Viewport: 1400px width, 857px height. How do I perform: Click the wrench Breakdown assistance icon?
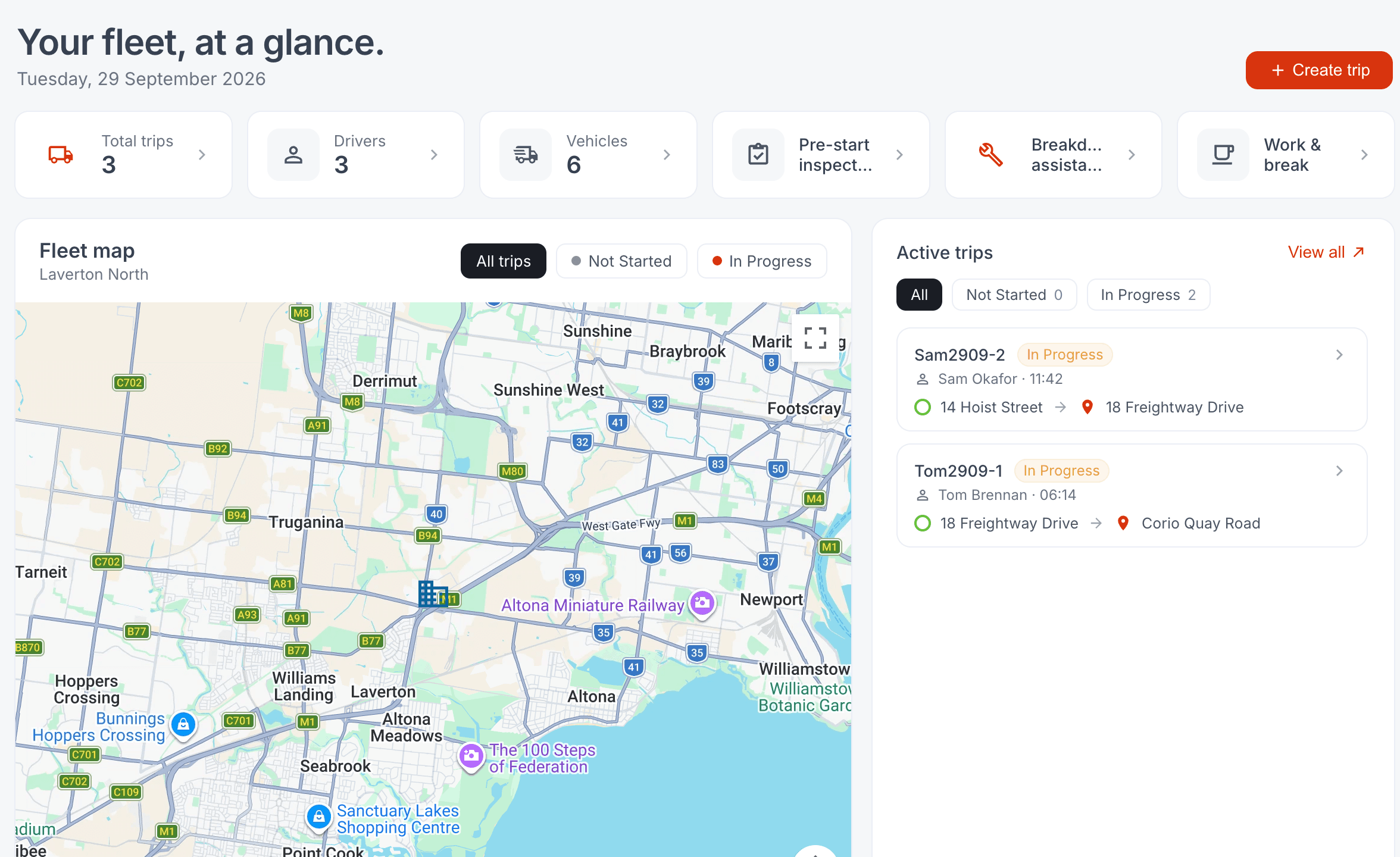click(x=990, y=155)
